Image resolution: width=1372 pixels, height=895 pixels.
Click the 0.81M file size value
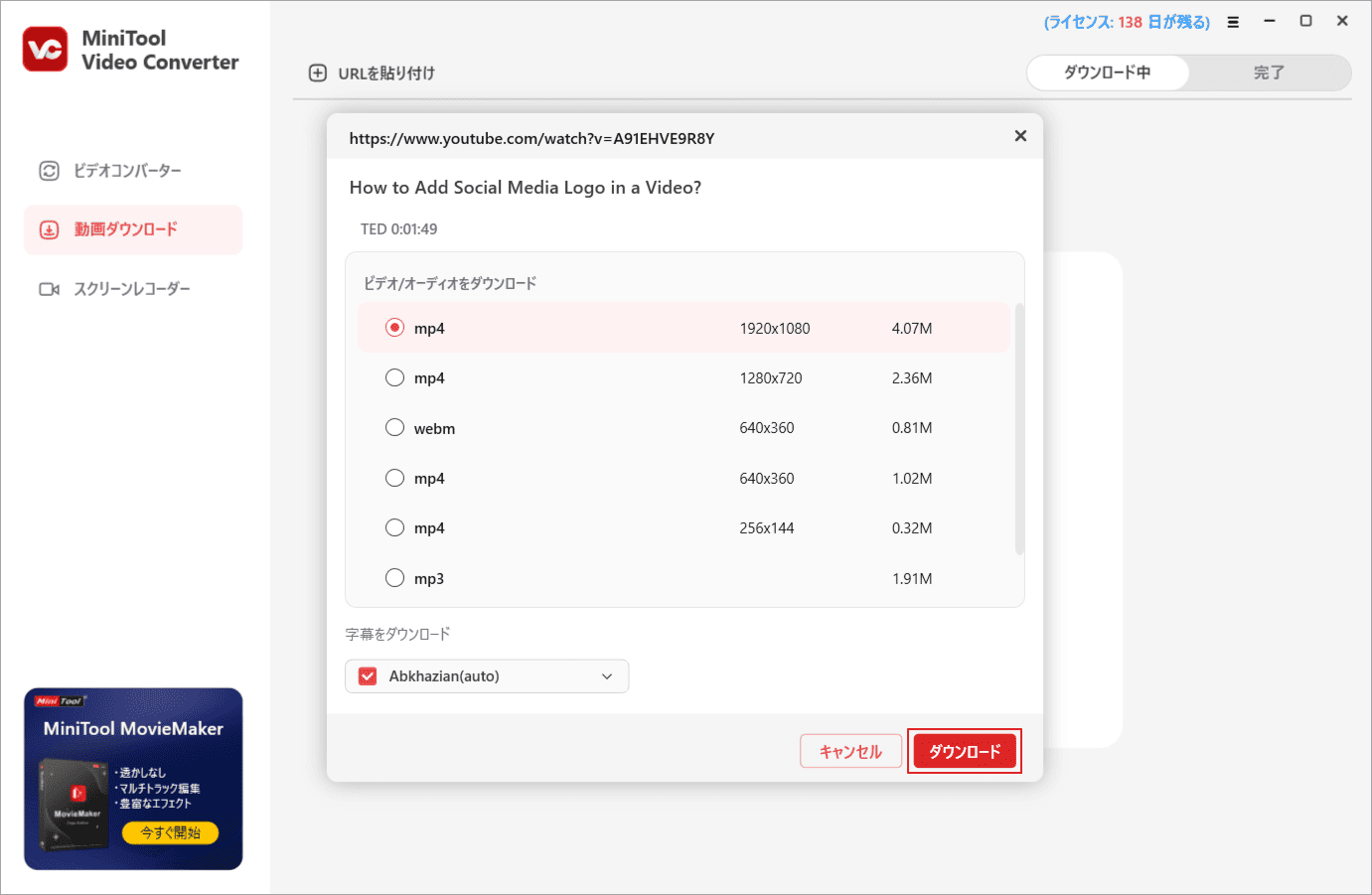(x=912, y=427)
